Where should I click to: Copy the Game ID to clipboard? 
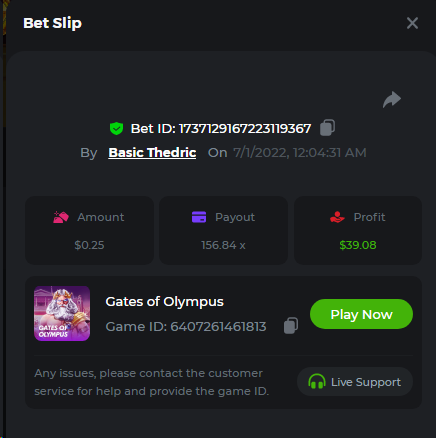291,326
